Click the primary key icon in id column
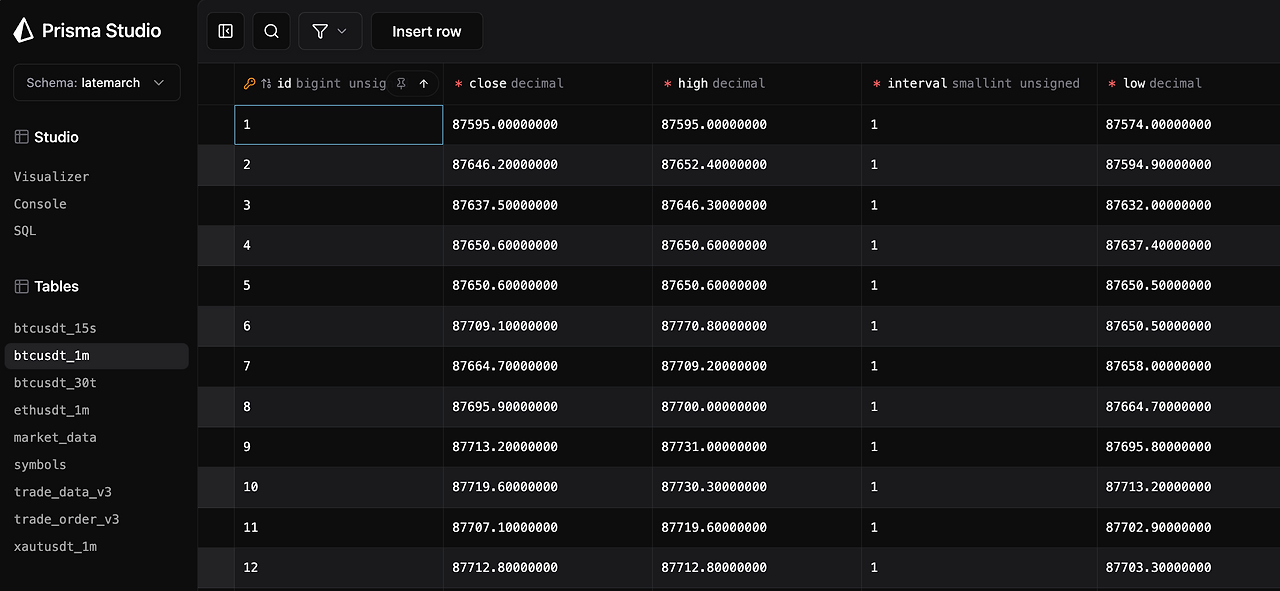Screen dimensions: 1280x591 pyautogui.click(x=249, y=84)
